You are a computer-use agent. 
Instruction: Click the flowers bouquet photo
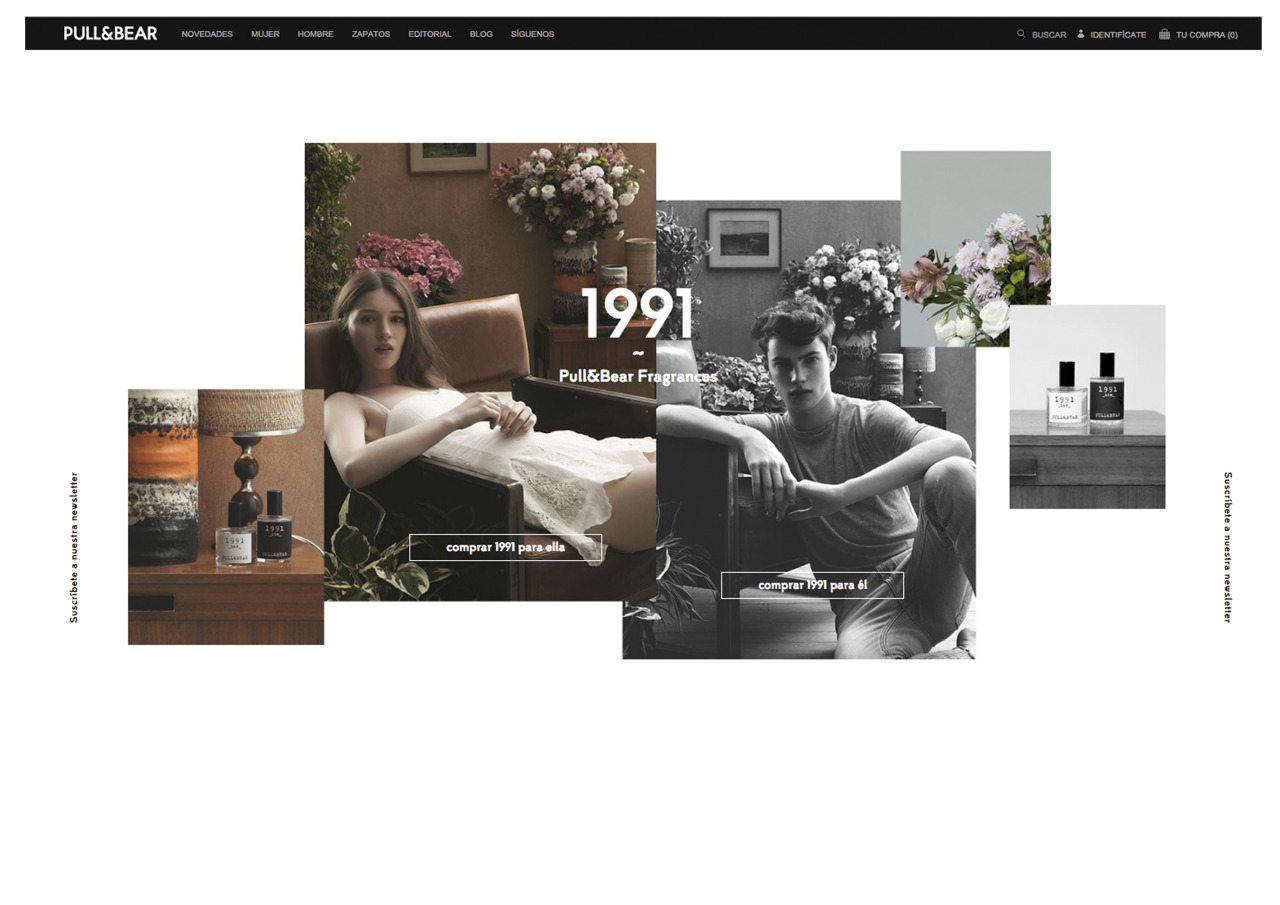coord(976,249)
